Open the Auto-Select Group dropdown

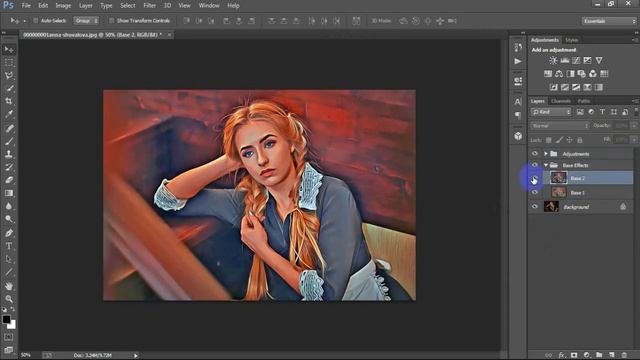pos(86,20)
